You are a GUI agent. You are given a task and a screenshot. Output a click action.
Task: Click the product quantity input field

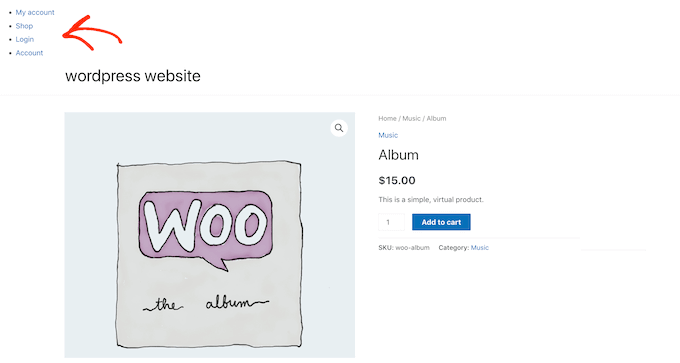tap(391, 222)
